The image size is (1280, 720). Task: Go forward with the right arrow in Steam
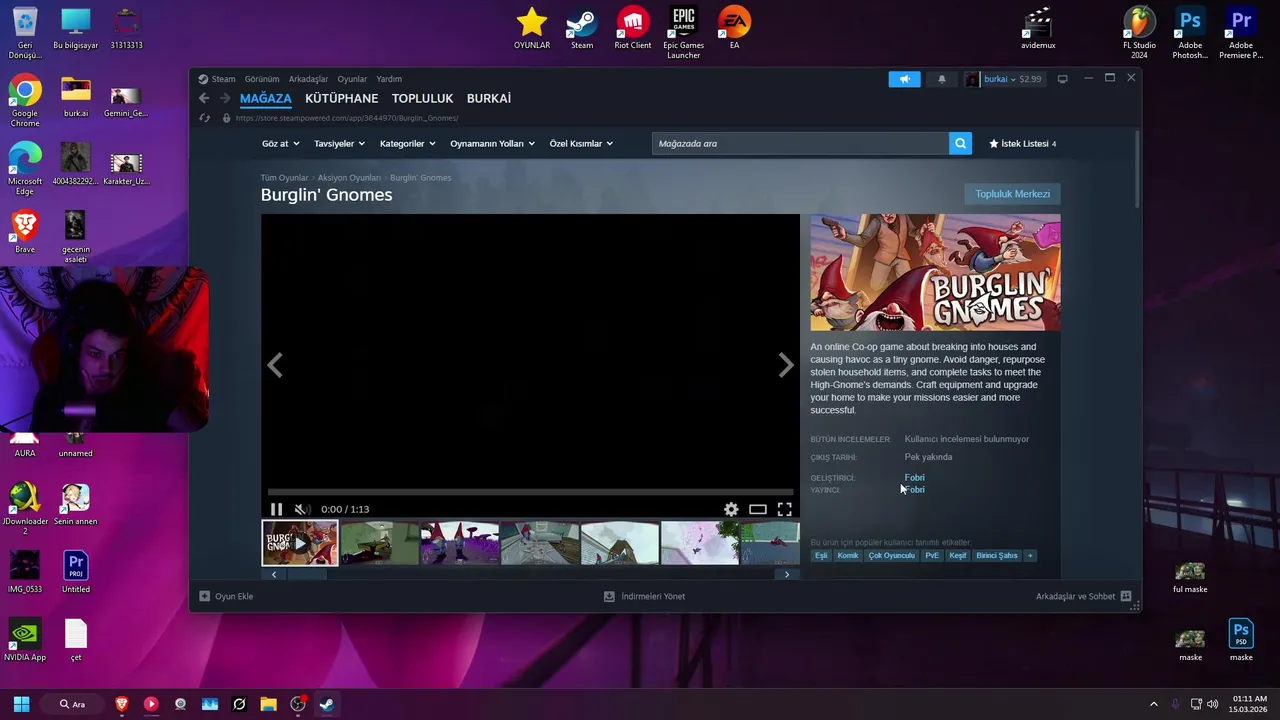(225, 98)
